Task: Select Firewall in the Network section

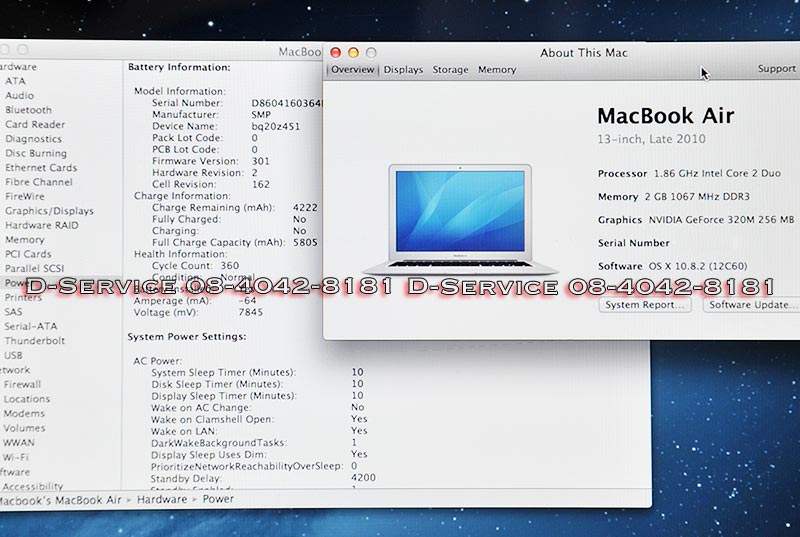Action: click(x=22, y=385)
